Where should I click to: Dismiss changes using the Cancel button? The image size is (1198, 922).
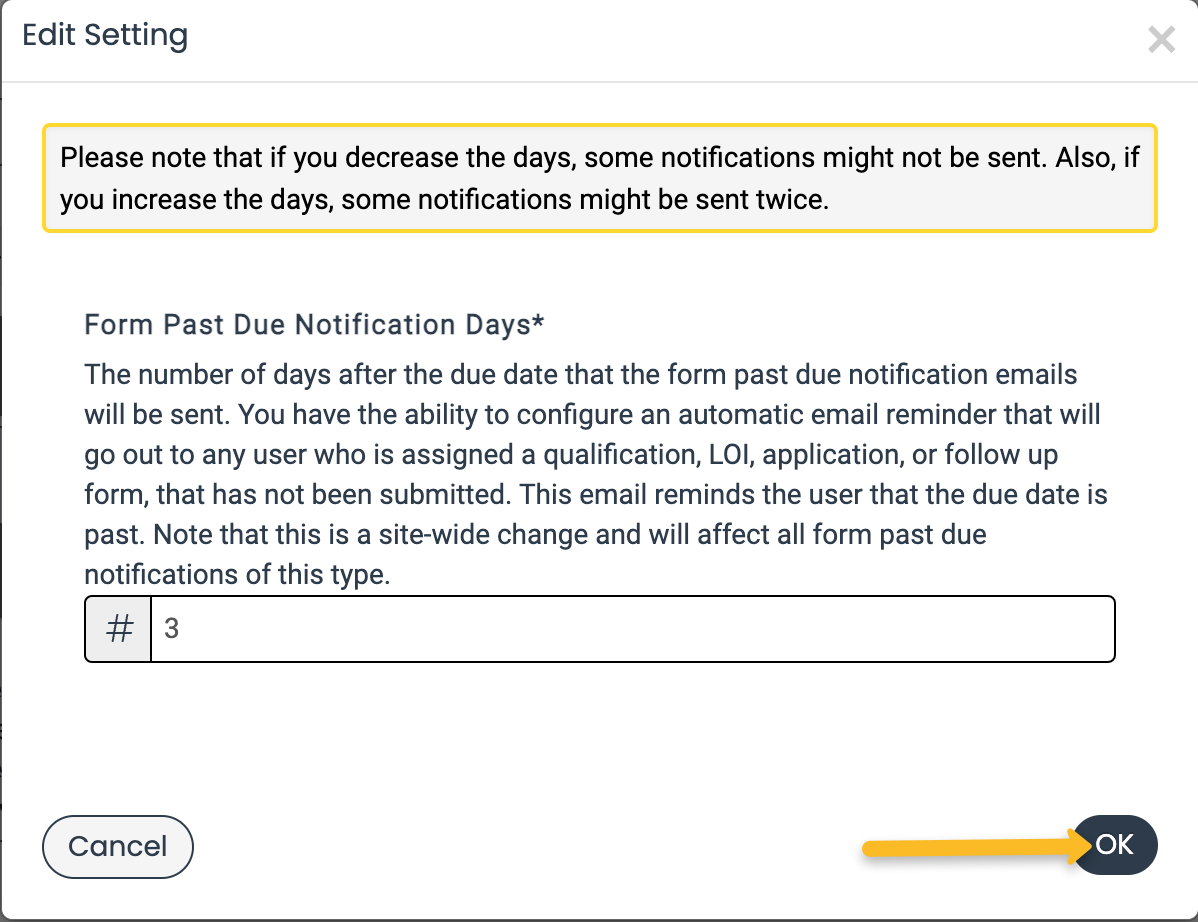118,846
